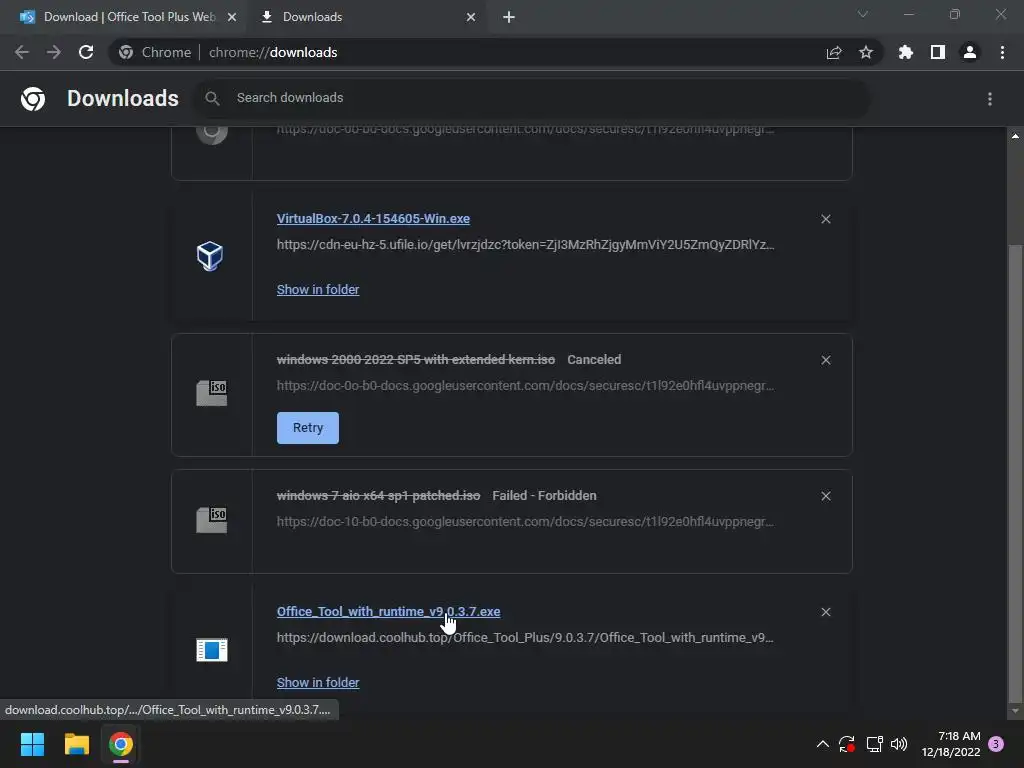Open the clock showing 7:18 AM
This screenshot has height=768, width=1024.
point(951,744)
